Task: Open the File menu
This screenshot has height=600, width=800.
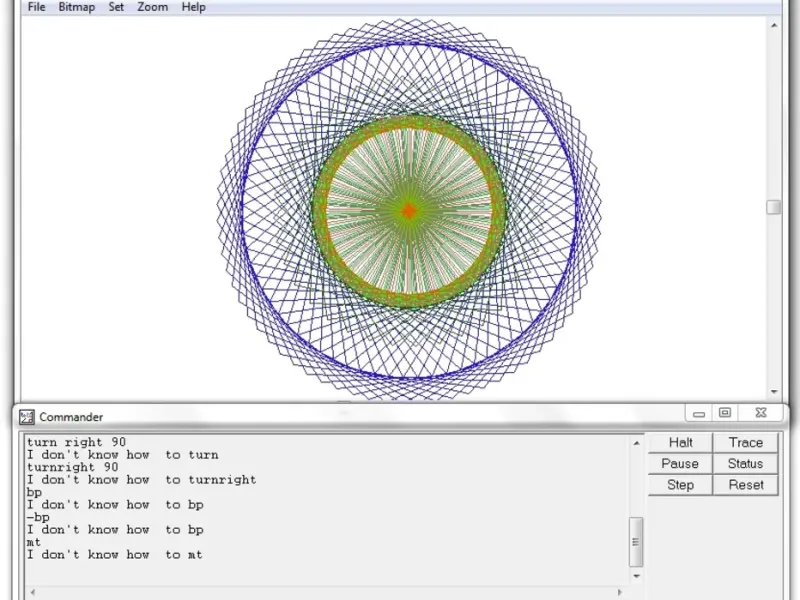Action: click(x=36, y=7)
